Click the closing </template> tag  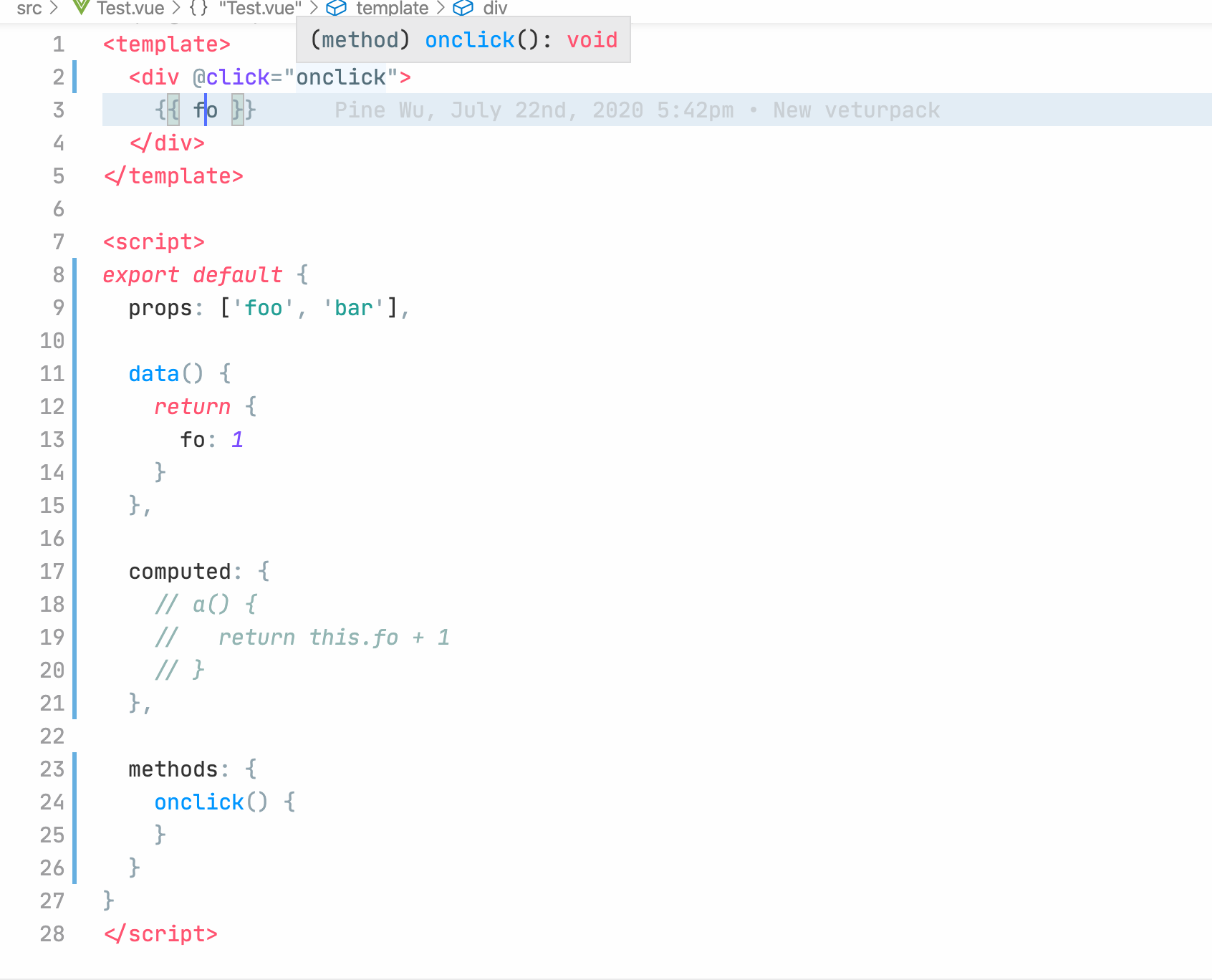coord(173,176)
